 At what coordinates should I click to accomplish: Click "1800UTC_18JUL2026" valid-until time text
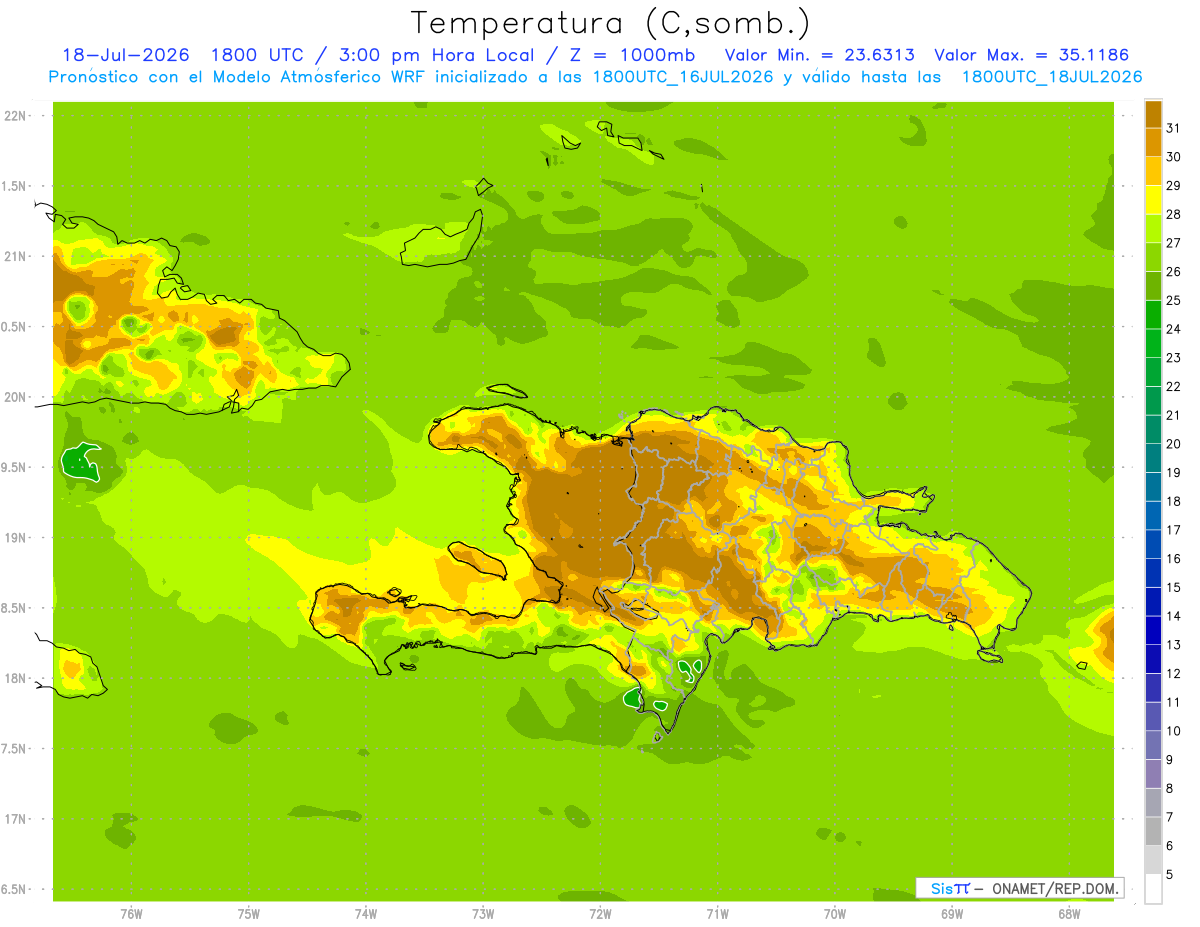(x=1052, y=77)
